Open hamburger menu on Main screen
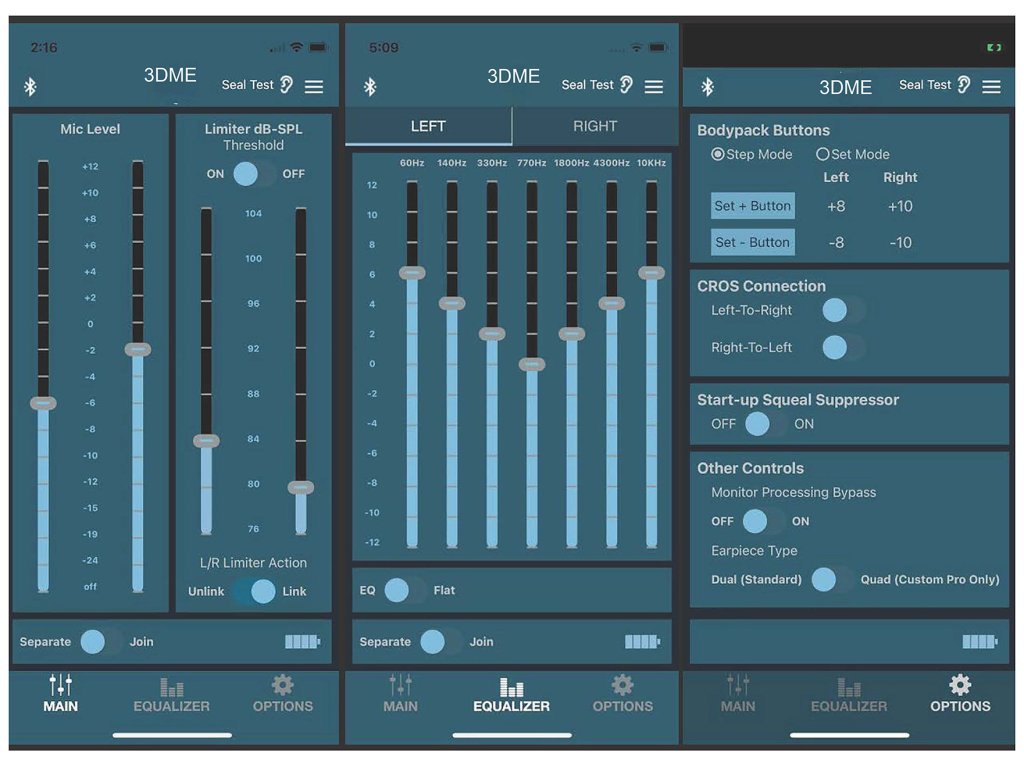Viewport: 1024px width, 768px height. 314,86
